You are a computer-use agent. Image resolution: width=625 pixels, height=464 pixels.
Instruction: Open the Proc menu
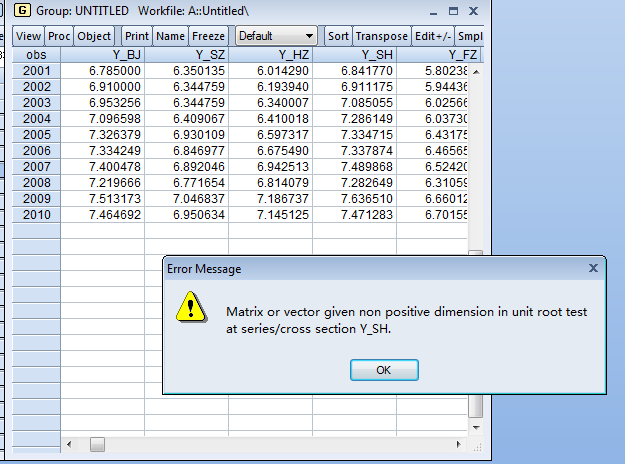tap(59, 36)
